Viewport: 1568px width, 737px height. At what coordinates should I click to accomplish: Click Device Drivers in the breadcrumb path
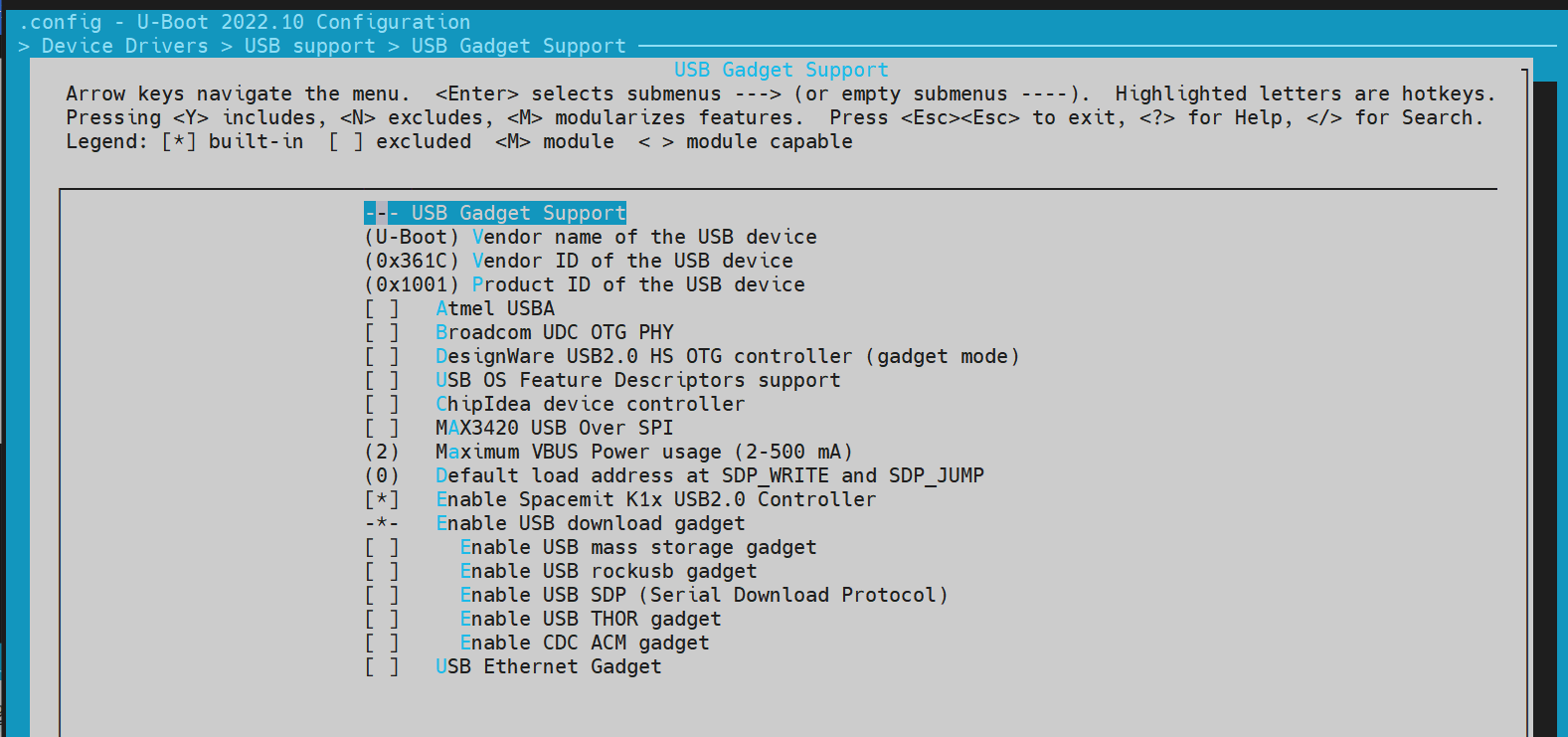(124, 46)
